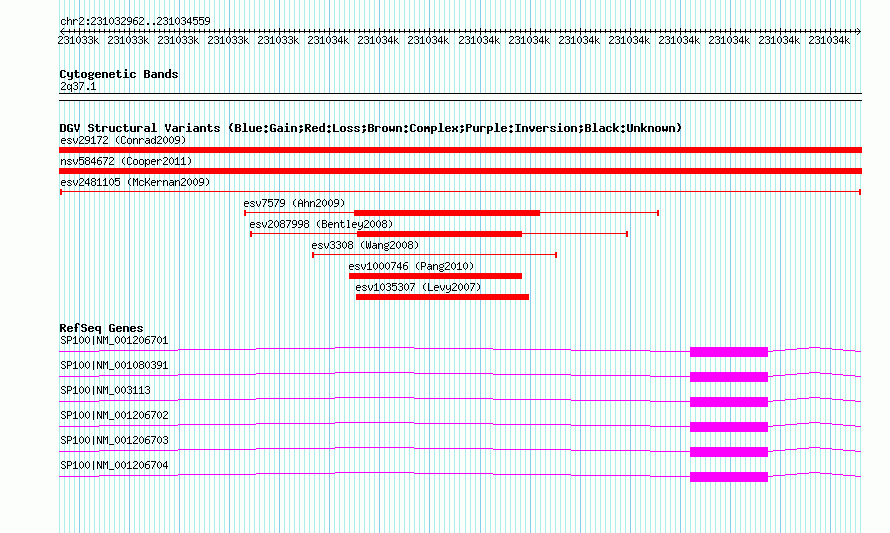
Task: Open transcript SP100|NM_001206703 label
Action: coord(114,440)
